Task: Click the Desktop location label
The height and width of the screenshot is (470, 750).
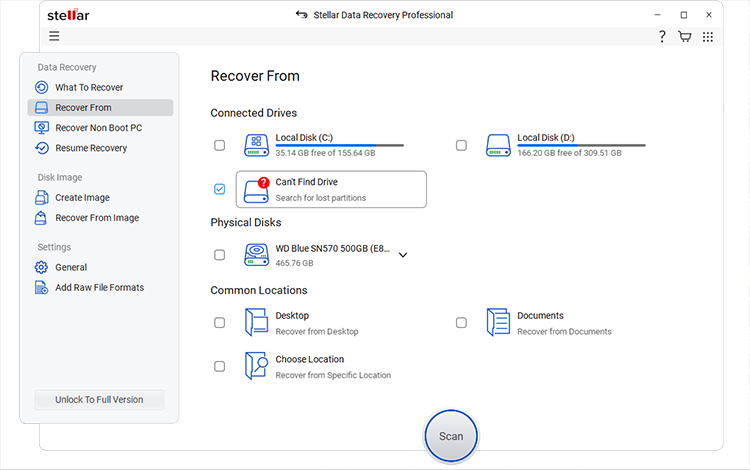Action: pos(292,316)
